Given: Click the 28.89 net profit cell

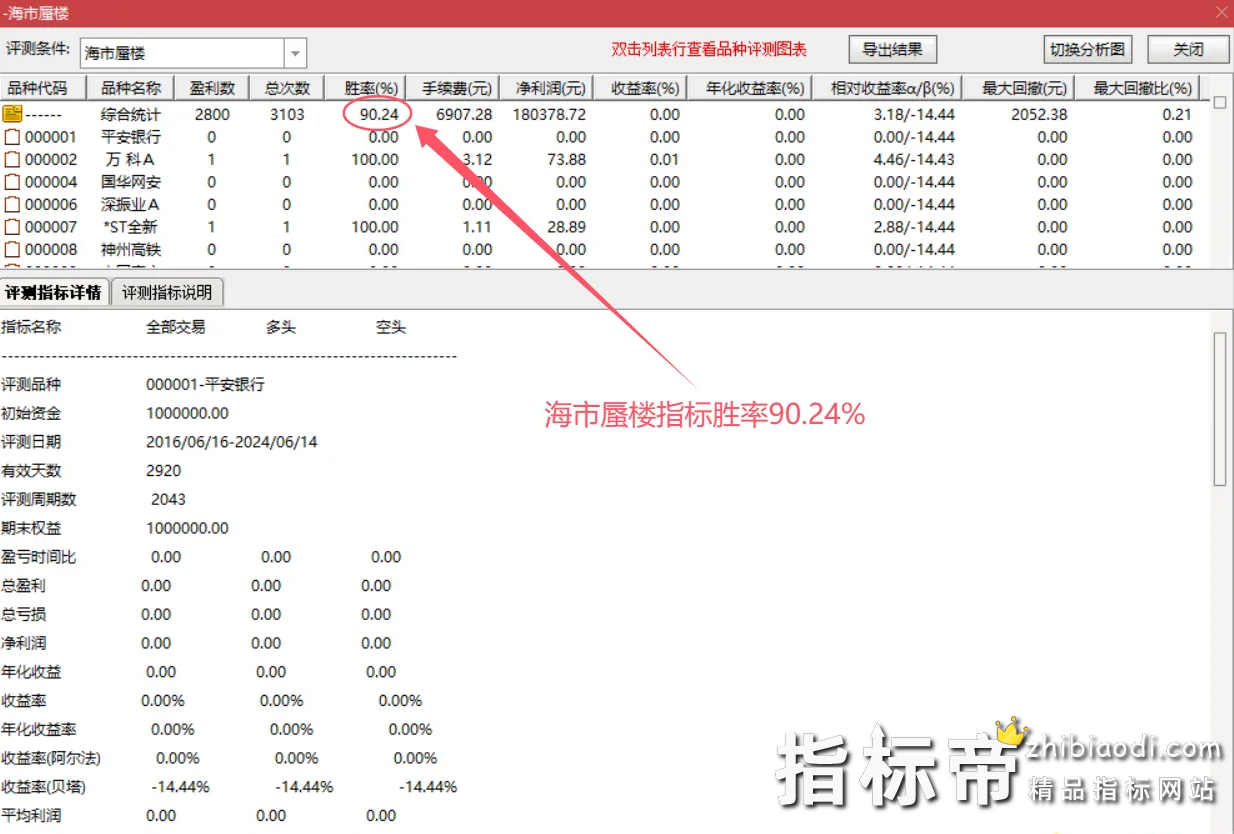Looking at the screenshot, I should click(567, 227).
